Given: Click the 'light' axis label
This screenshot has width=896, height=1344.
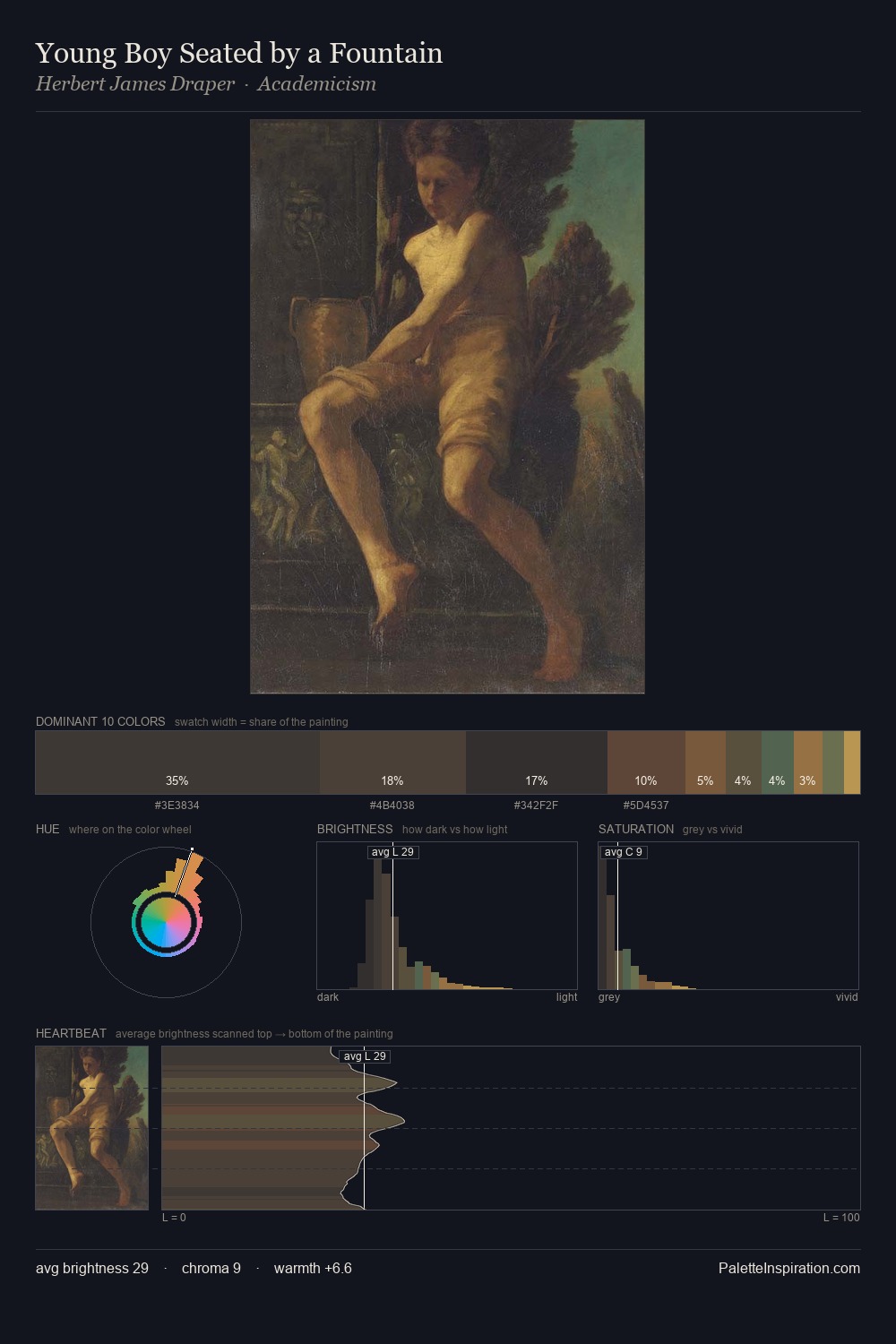Looking at the screenshot, I should click(566, 997).
